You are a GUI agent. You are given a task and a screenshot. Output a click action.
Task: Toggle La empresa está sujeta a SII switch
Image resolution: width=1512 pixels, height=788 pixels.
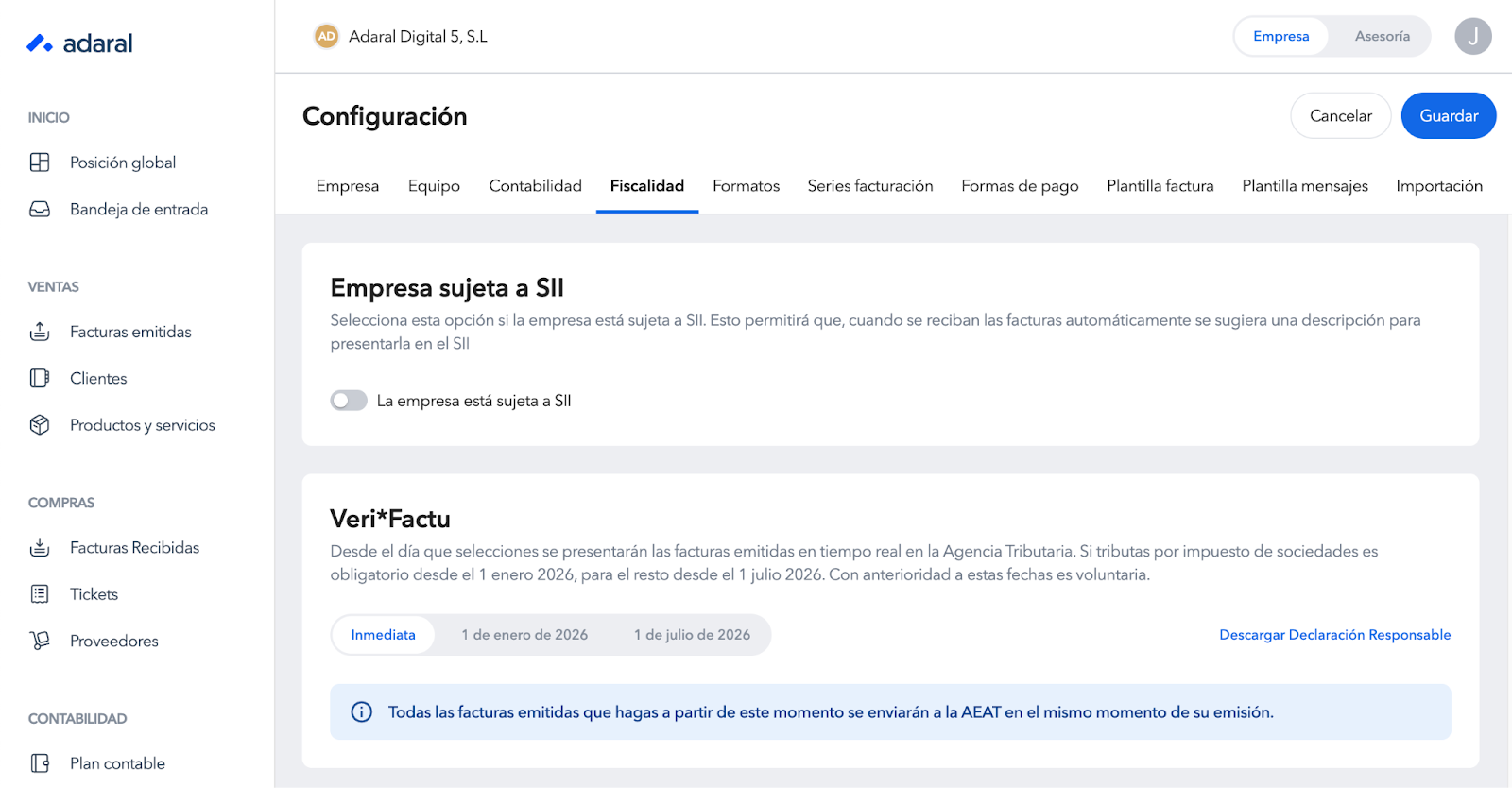point(349,401)
